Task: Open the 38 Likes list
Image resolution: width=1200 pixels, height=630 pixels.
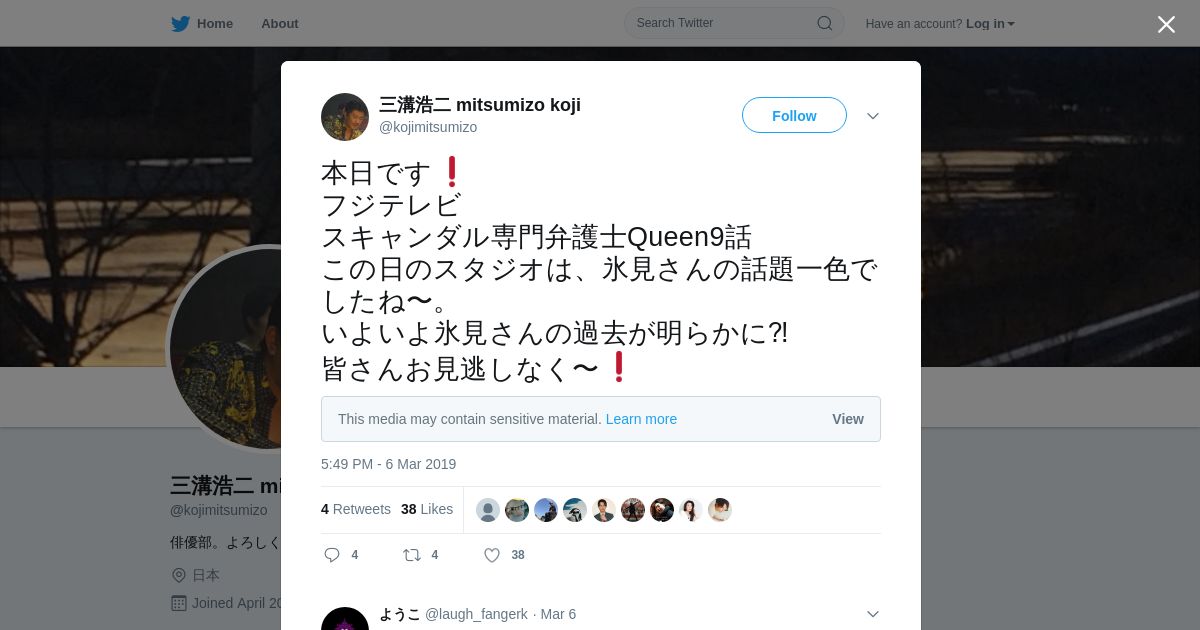Action: coord(427,509)
